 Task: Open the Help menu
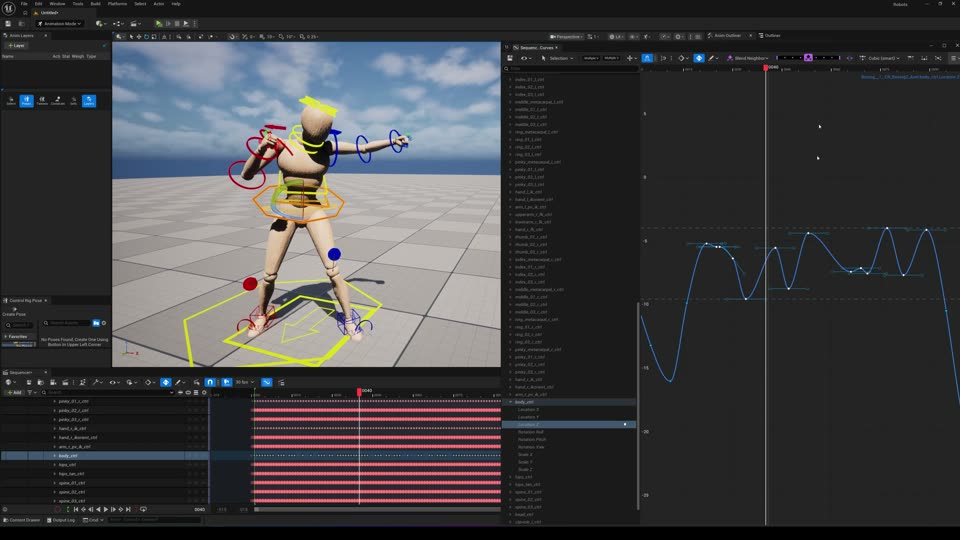(176, 4)
